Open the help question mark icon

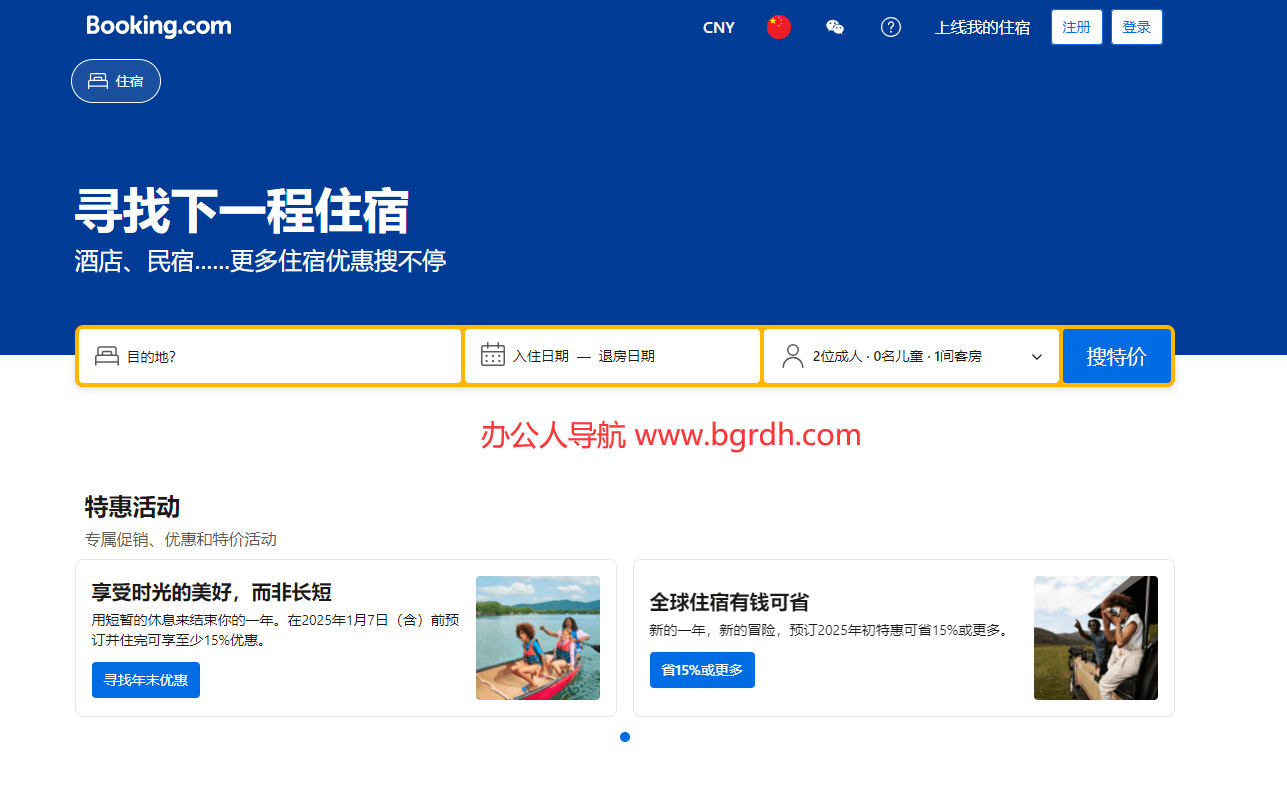(891, 28)
